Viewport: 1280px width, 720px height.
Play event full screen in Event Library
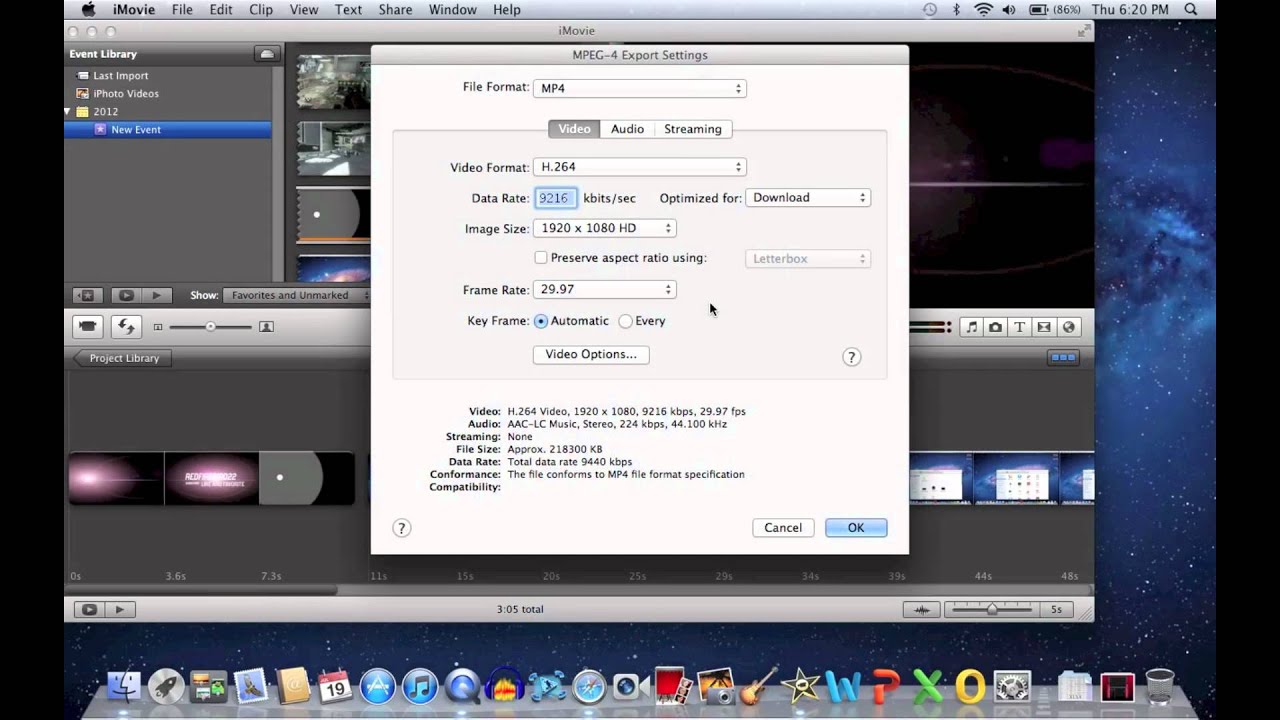[x=126, y=295]
